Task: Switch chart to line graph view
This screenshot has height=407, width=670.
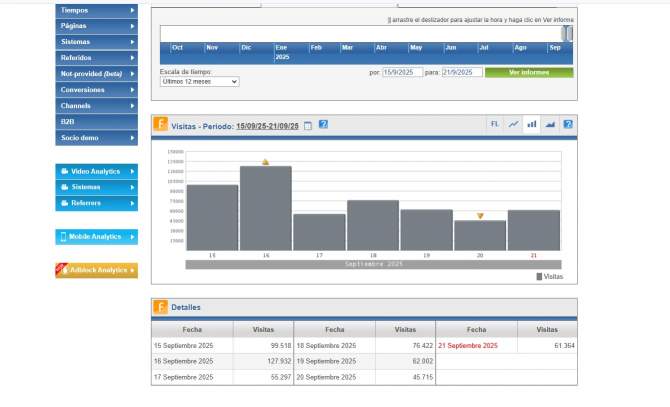Action: pyautogui.click(x=513, y=125)
